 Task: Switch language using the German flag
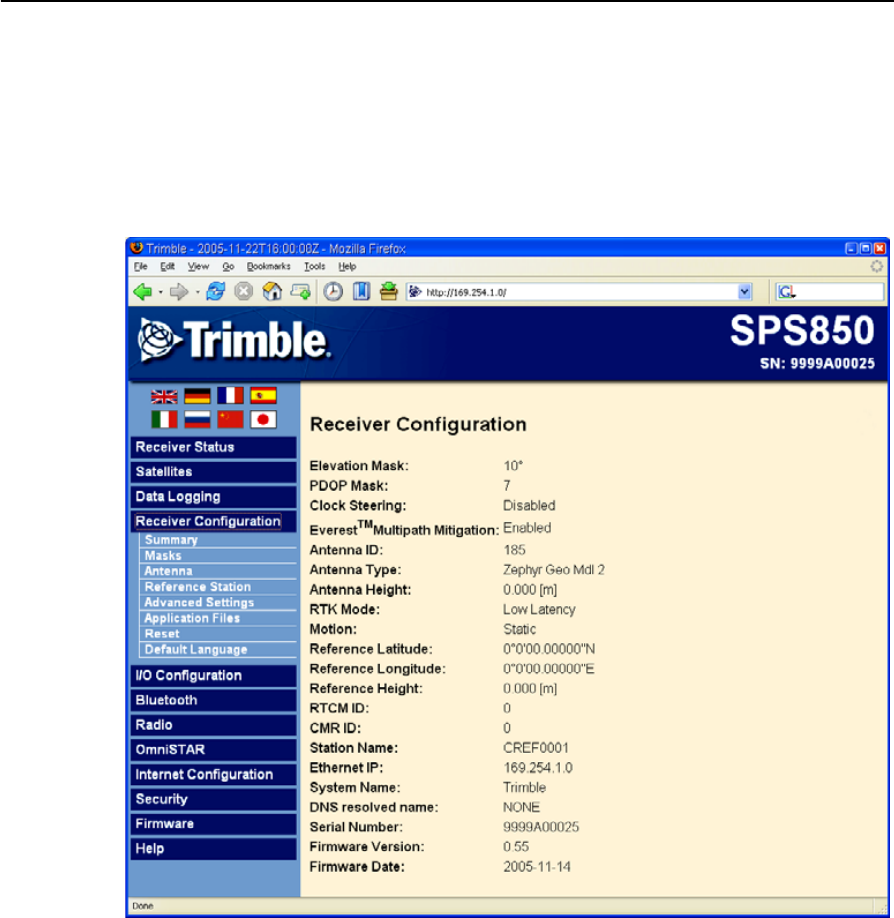[197, 396]
